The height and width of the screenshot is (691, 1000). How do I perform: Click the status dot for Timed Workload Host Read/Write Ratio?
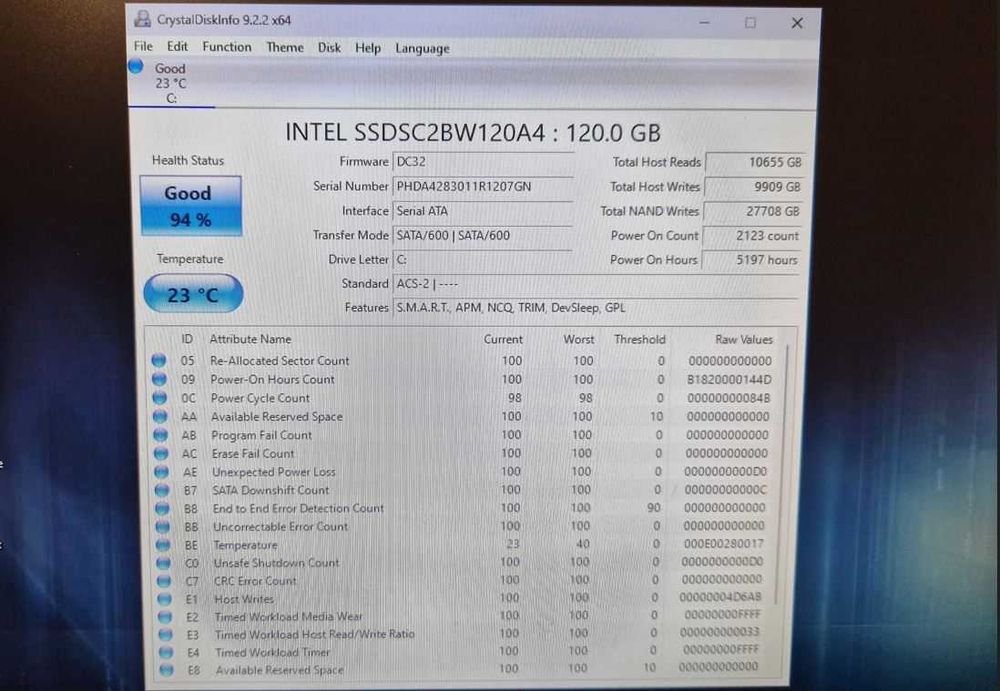pos(166,634)
